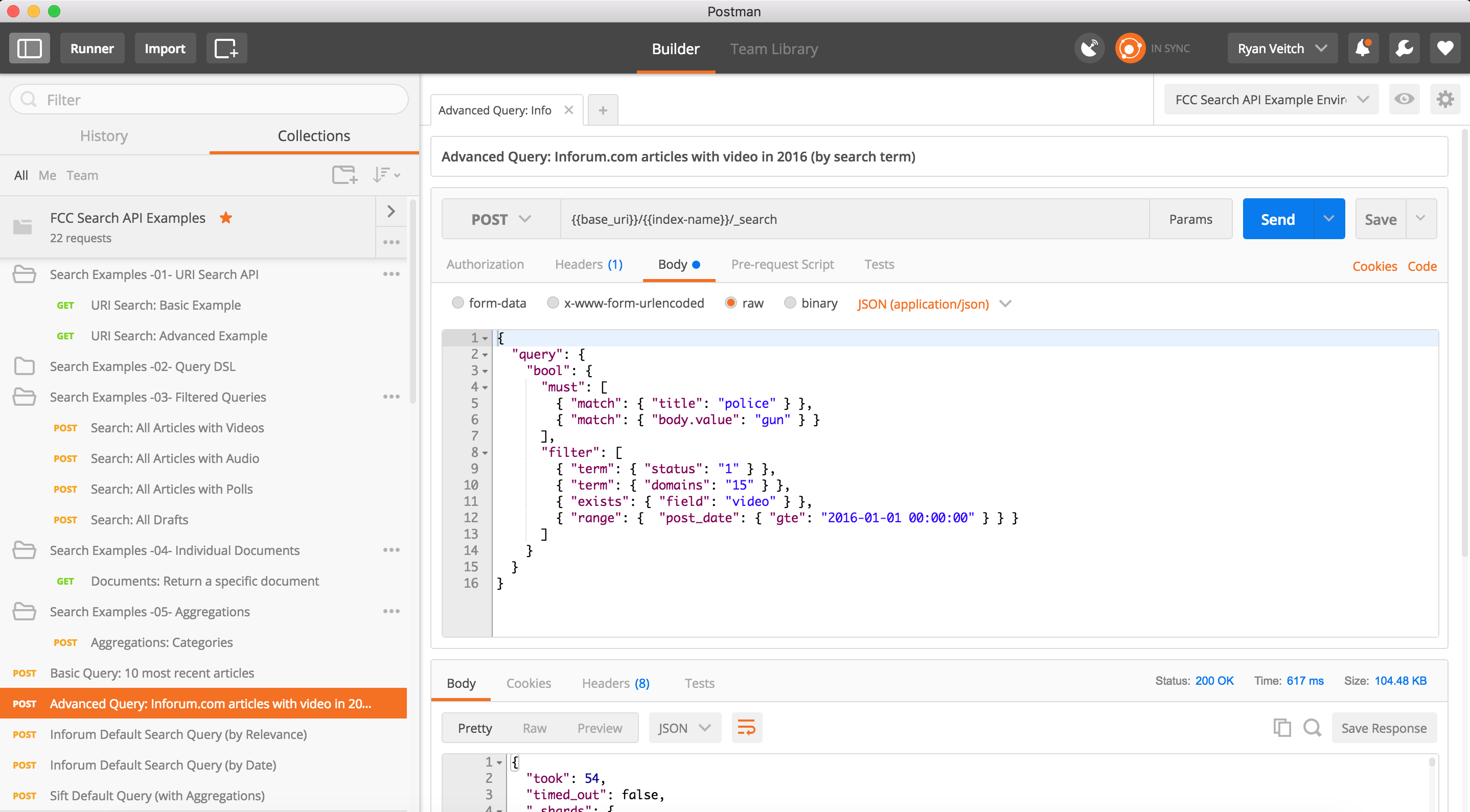Toggle the sidebar with the panel icon
1470x812 pixels.
[x=29, y=49]
